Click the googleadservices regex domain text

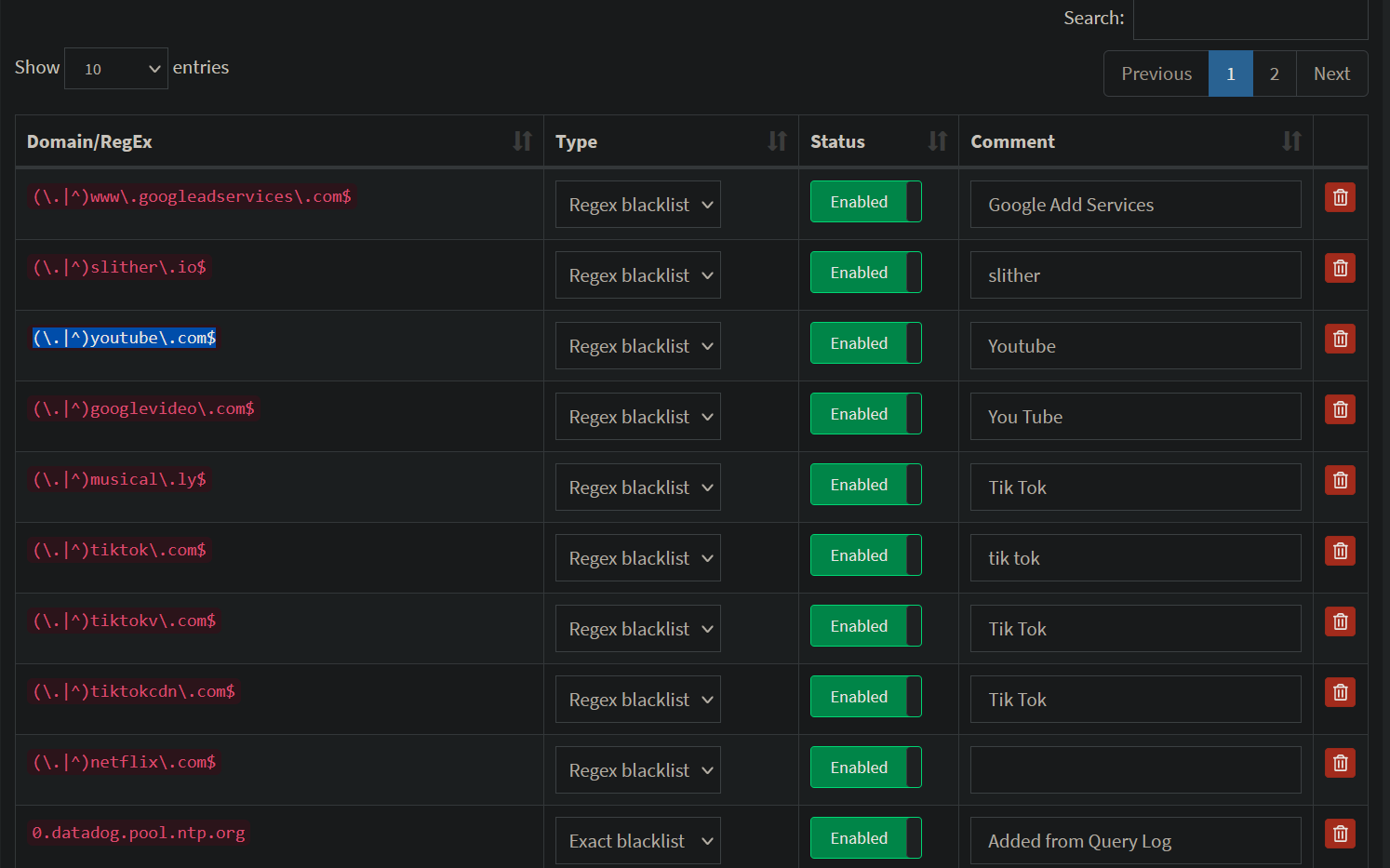(x=192, y=196)
